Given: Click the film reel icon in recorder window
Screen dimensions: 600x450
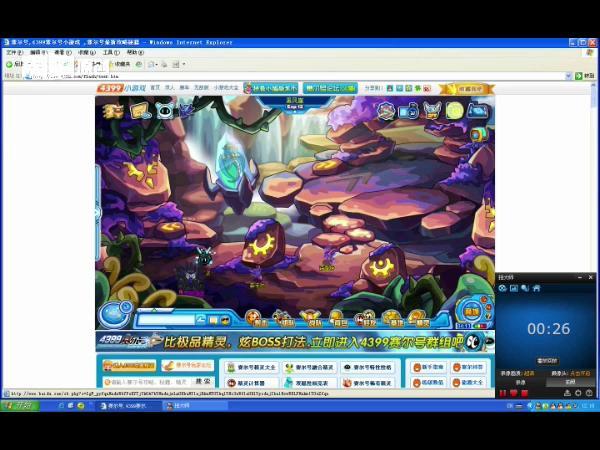Looking at the screenshot, I should (502, 288).
